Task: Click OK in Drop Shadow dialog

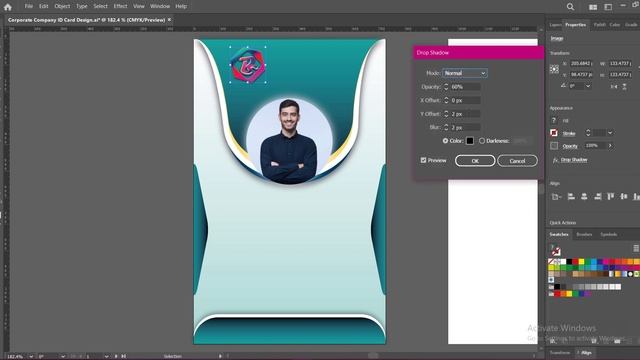Action: (475, 161)
